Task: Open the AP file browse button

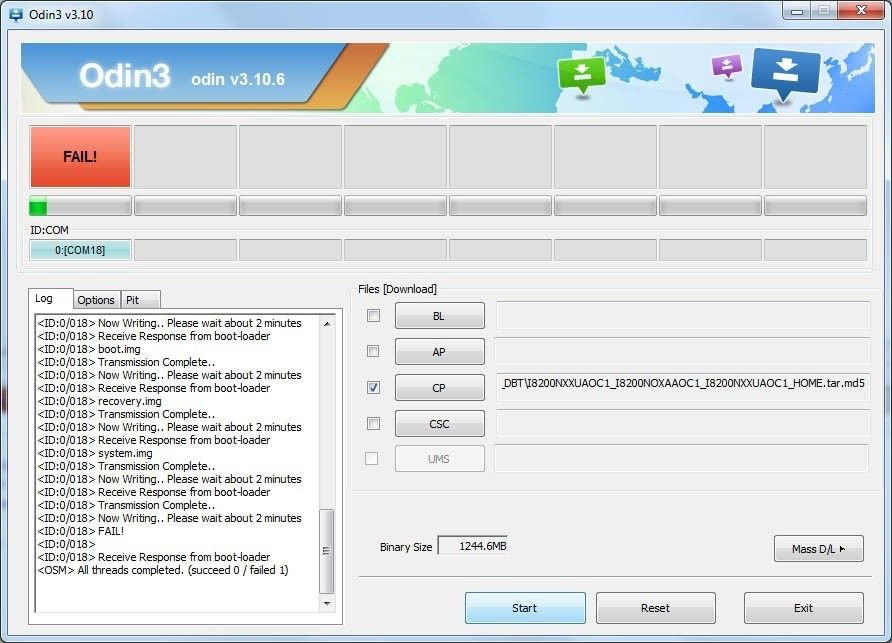Action: (x=440, y=352)
